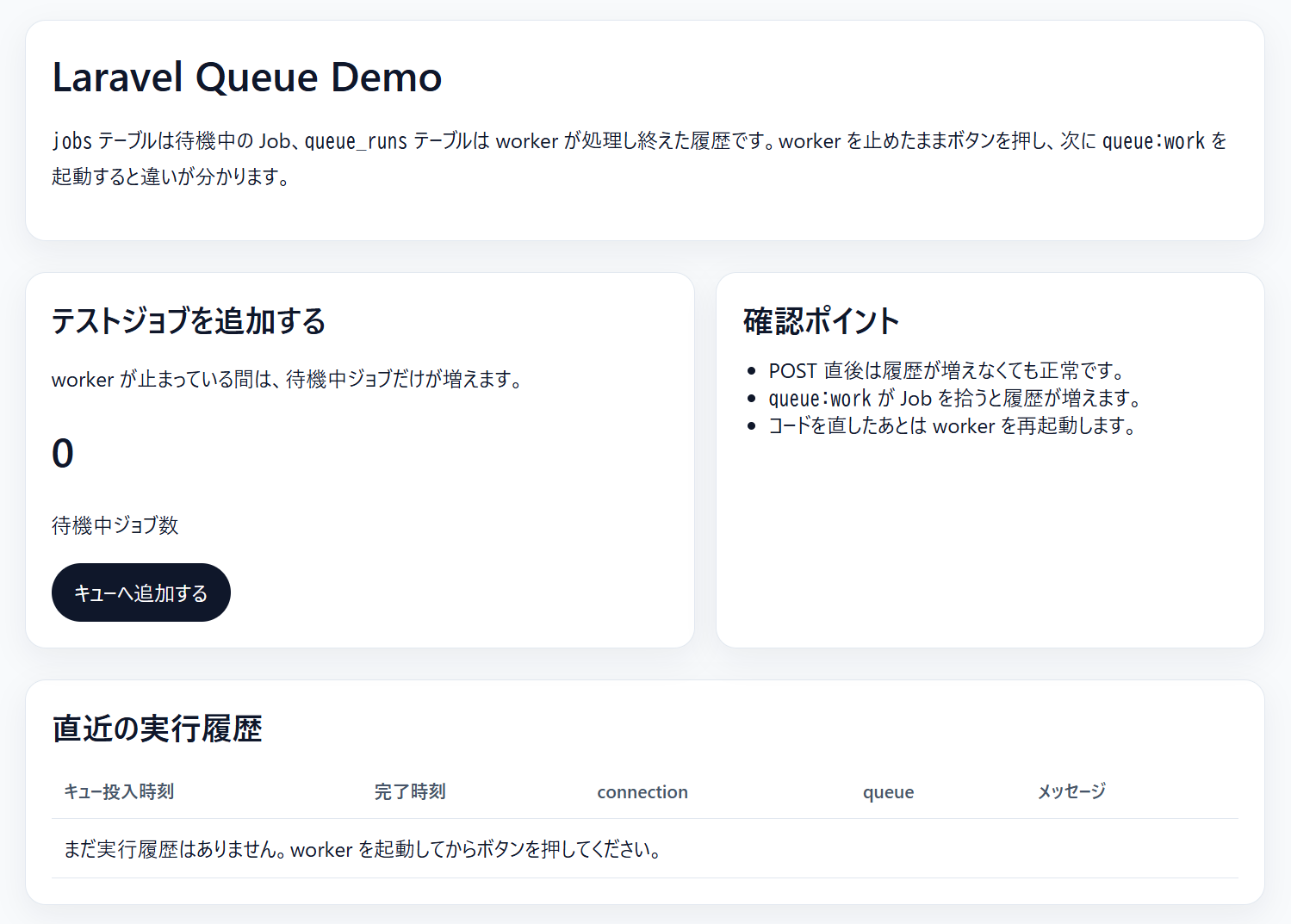Viewport: 1291px width, 924px height.
Task: Click the メッセージ column header
Action: pos(1071,791)
